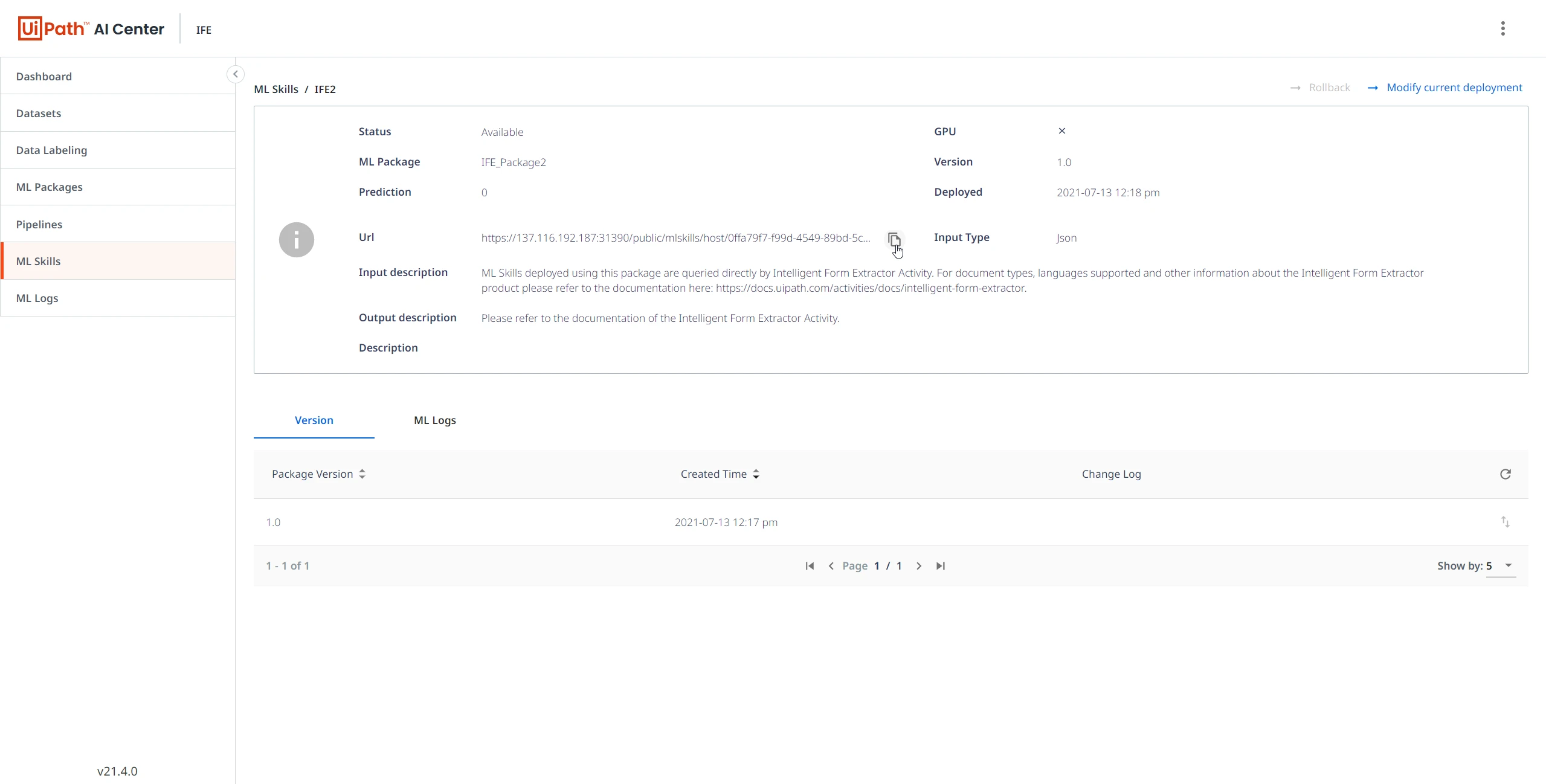The width and height of the screenshot is (1546, 784).
Task: Click the Json input type value
Action: [1066, 238]
